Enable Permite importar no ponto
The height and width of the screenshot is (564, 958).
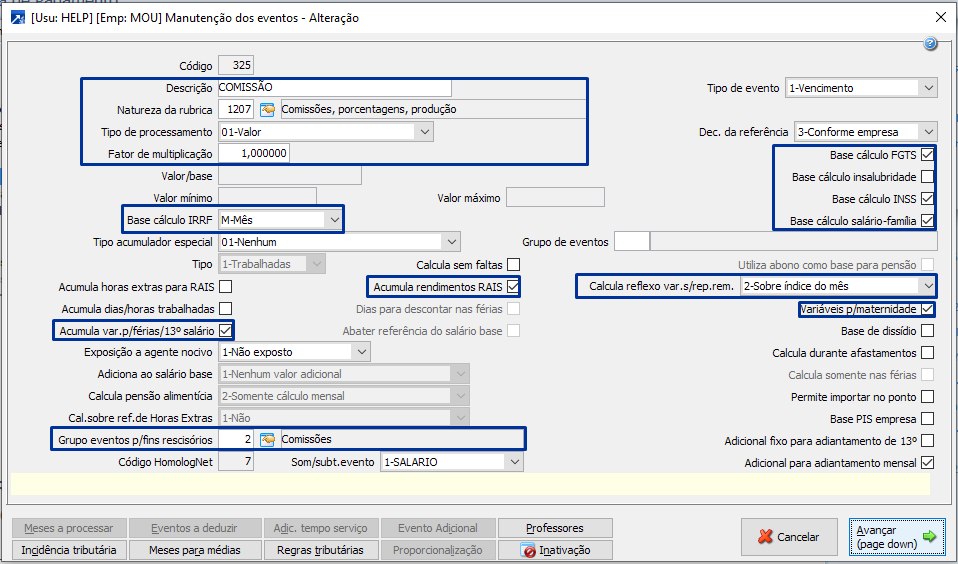tap(927, 397)
